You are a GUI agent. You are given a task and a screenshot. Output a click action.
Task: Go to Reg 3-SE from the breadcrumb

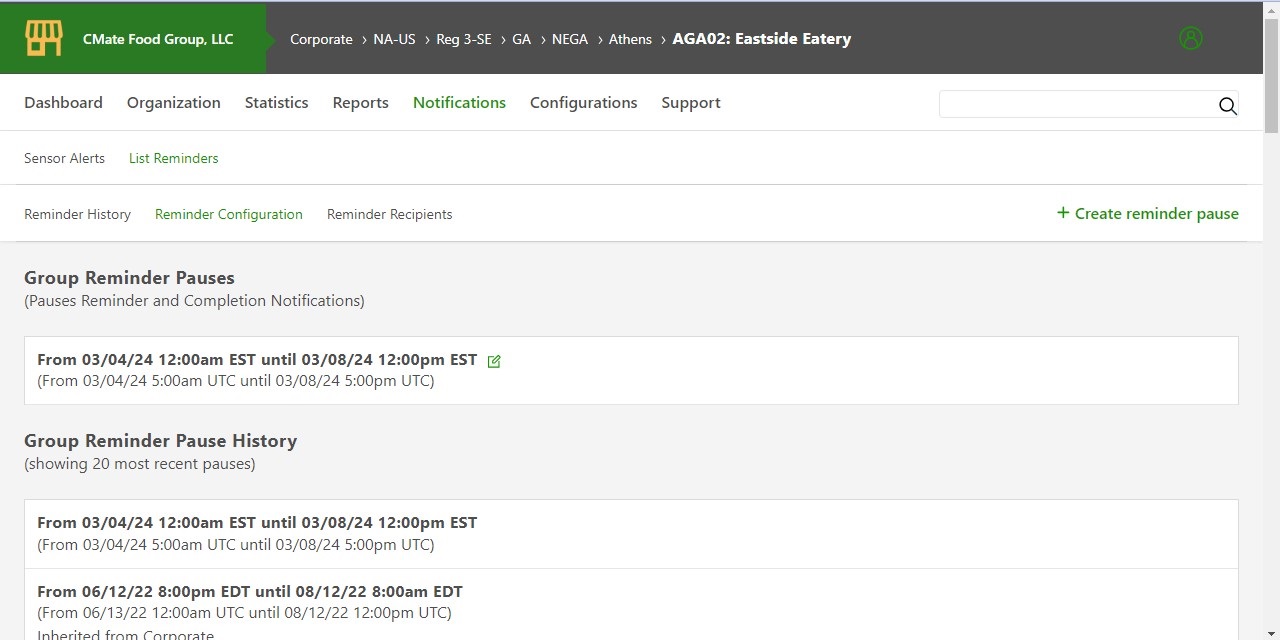(x=463, y=39)
